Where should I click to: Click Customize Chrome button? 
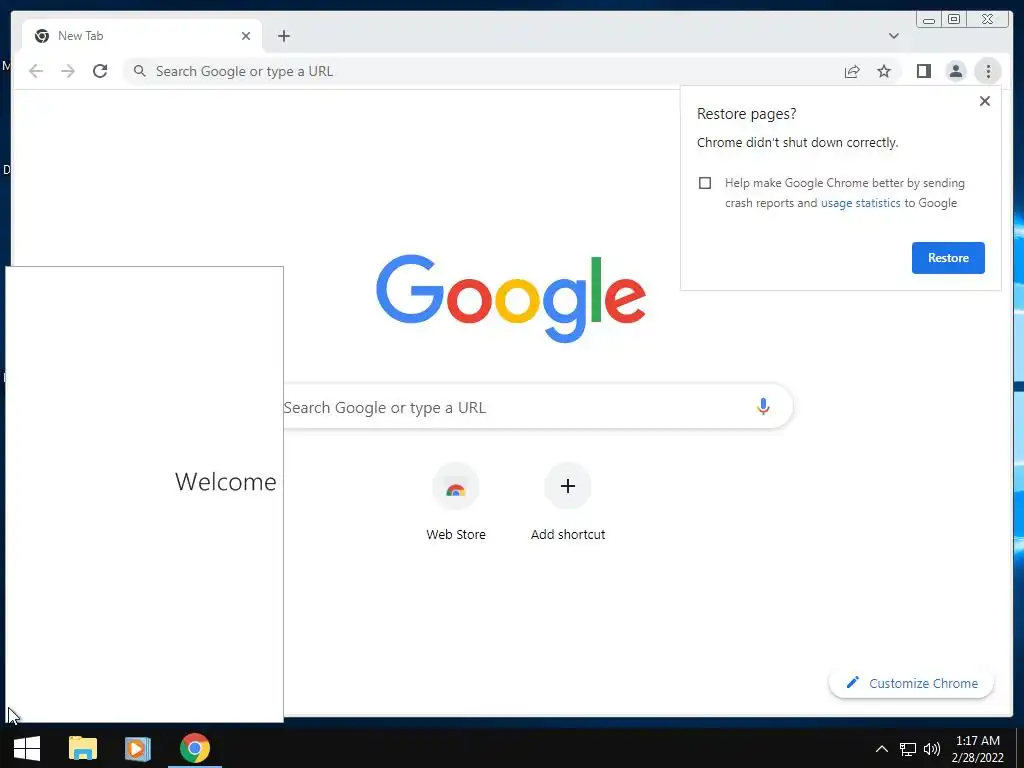(911, 683)
